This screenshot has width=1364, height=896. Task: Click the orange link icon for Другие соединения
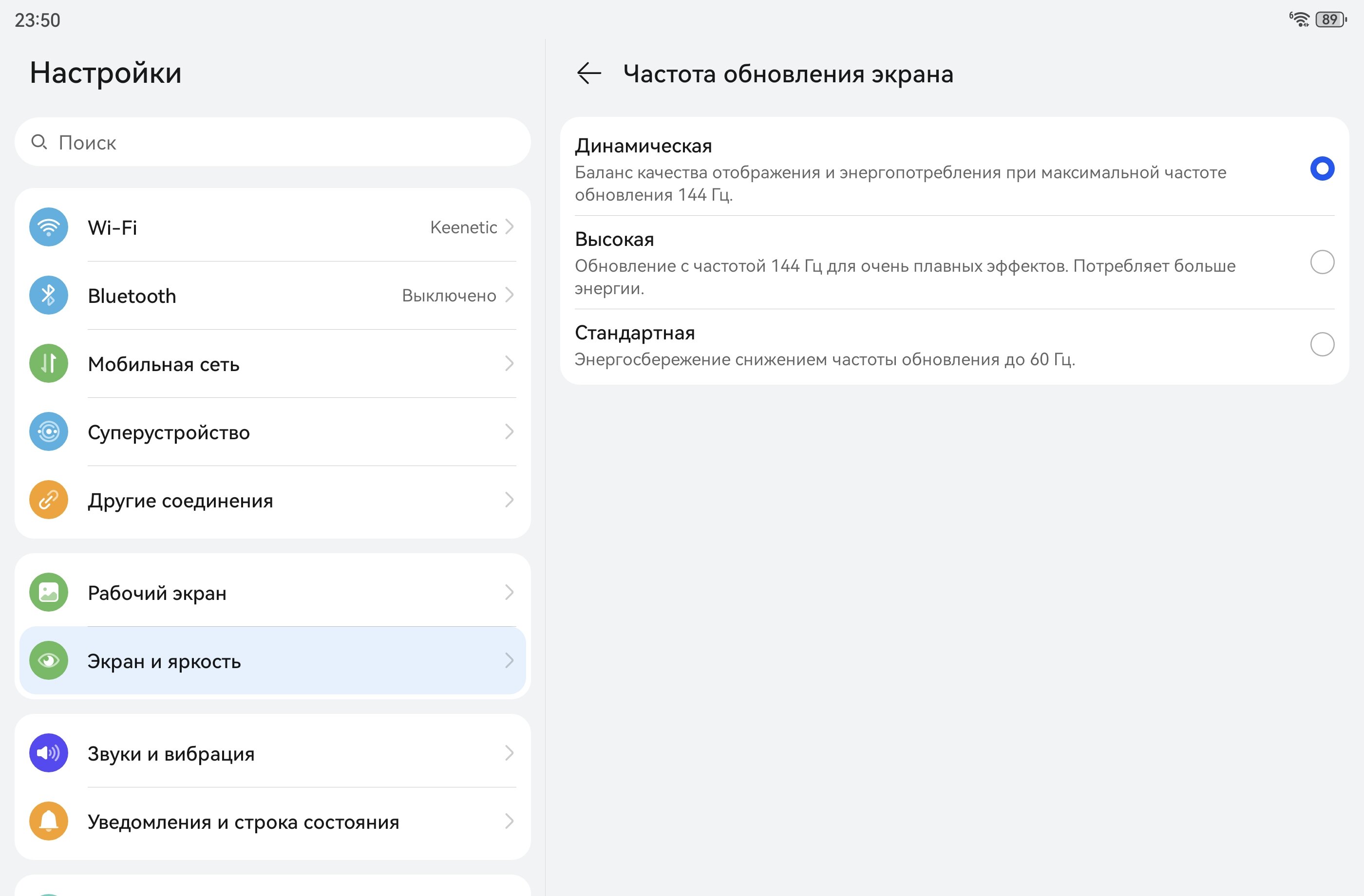click(x=49, y=500)
